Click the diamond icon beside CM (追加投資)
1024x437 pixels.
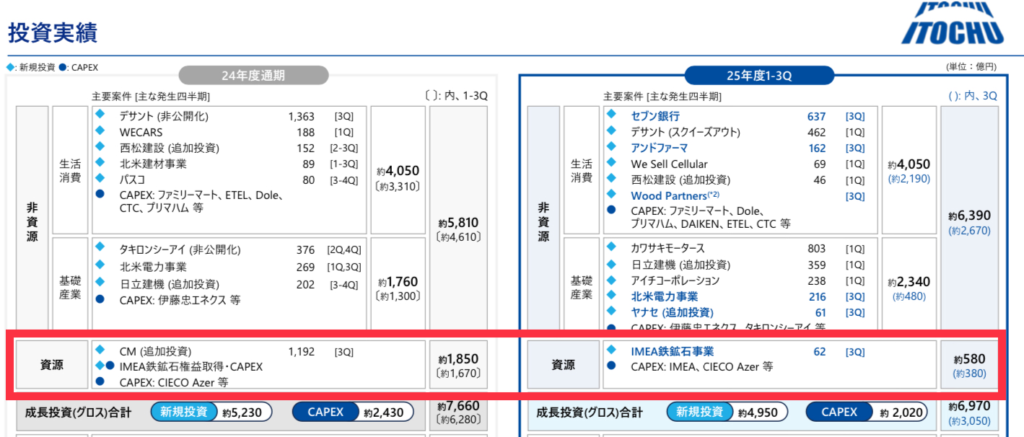coord(99,351)
